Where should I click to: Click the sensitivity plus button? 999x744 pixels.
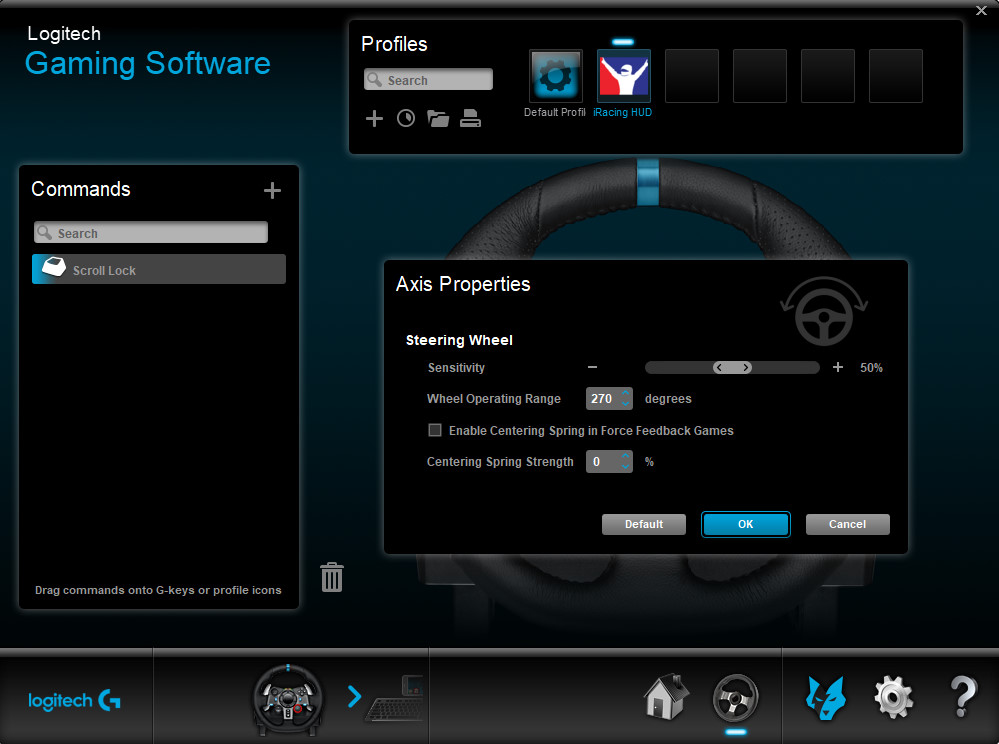pyautogui.click(x=838, y=368)
